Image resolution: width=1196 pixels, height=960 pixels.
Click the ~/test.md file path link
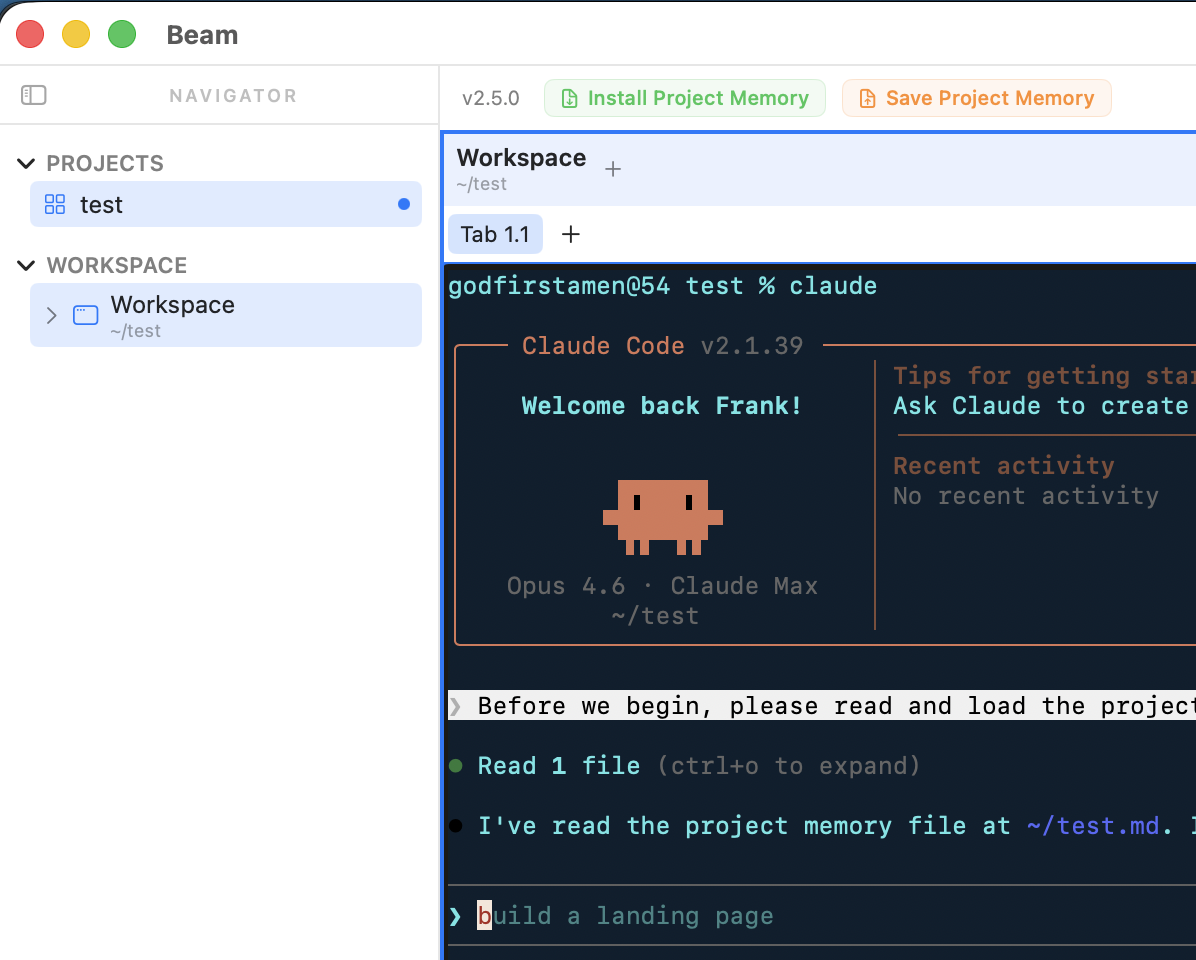(1091, 825)
